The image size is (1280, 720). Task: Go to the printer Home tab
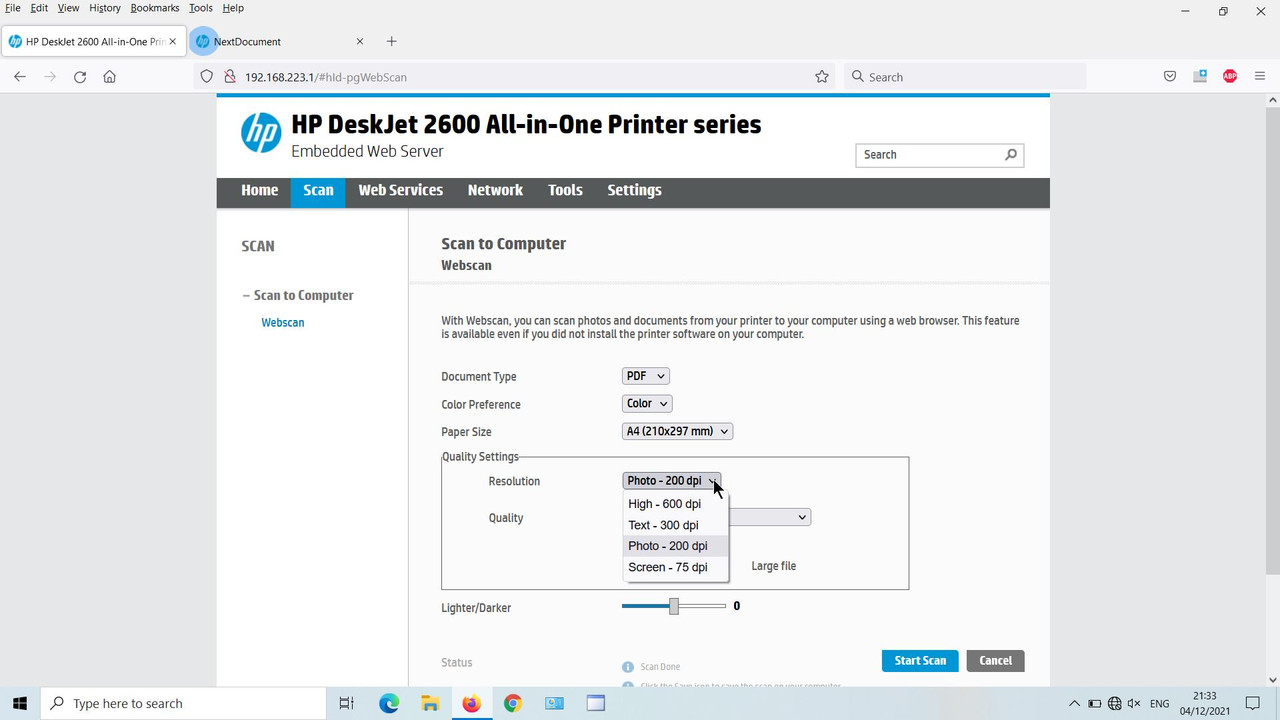[x=260, y=190]
